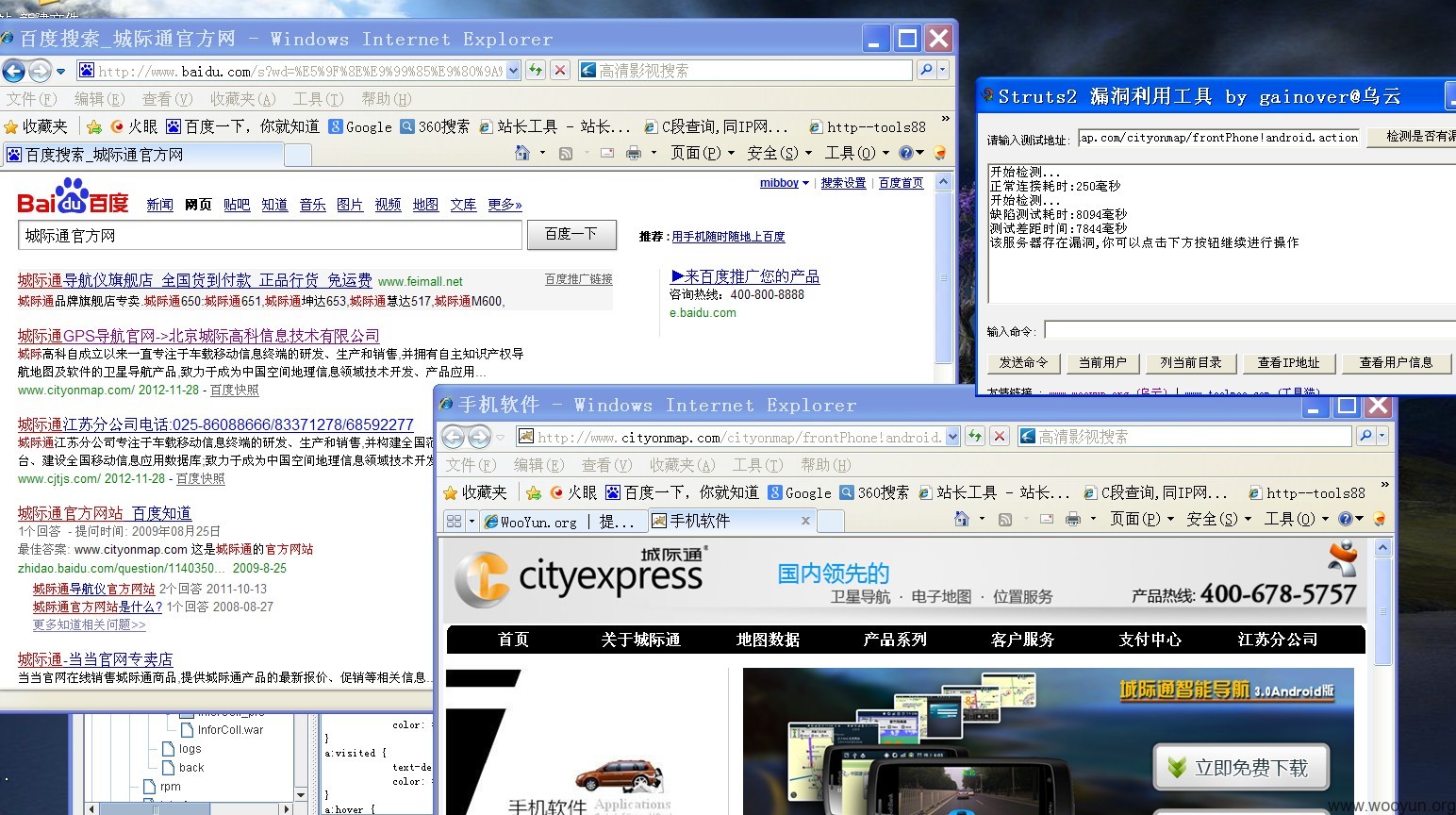Image resolution: width=1456 pixels, height=815 pixels.
Task: Open the 城际通GPS导航官网 search result link
Action: click(x=198, y=336)
